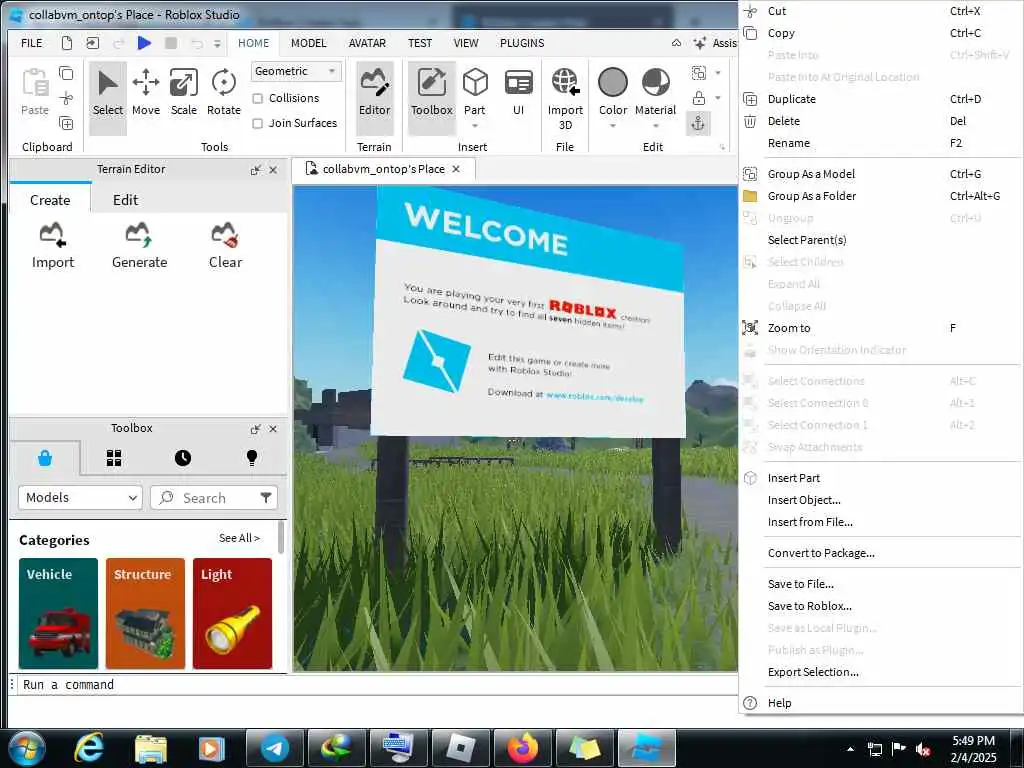Click the New file icon
Screen dimensions: 1024x768
[67, 43]
